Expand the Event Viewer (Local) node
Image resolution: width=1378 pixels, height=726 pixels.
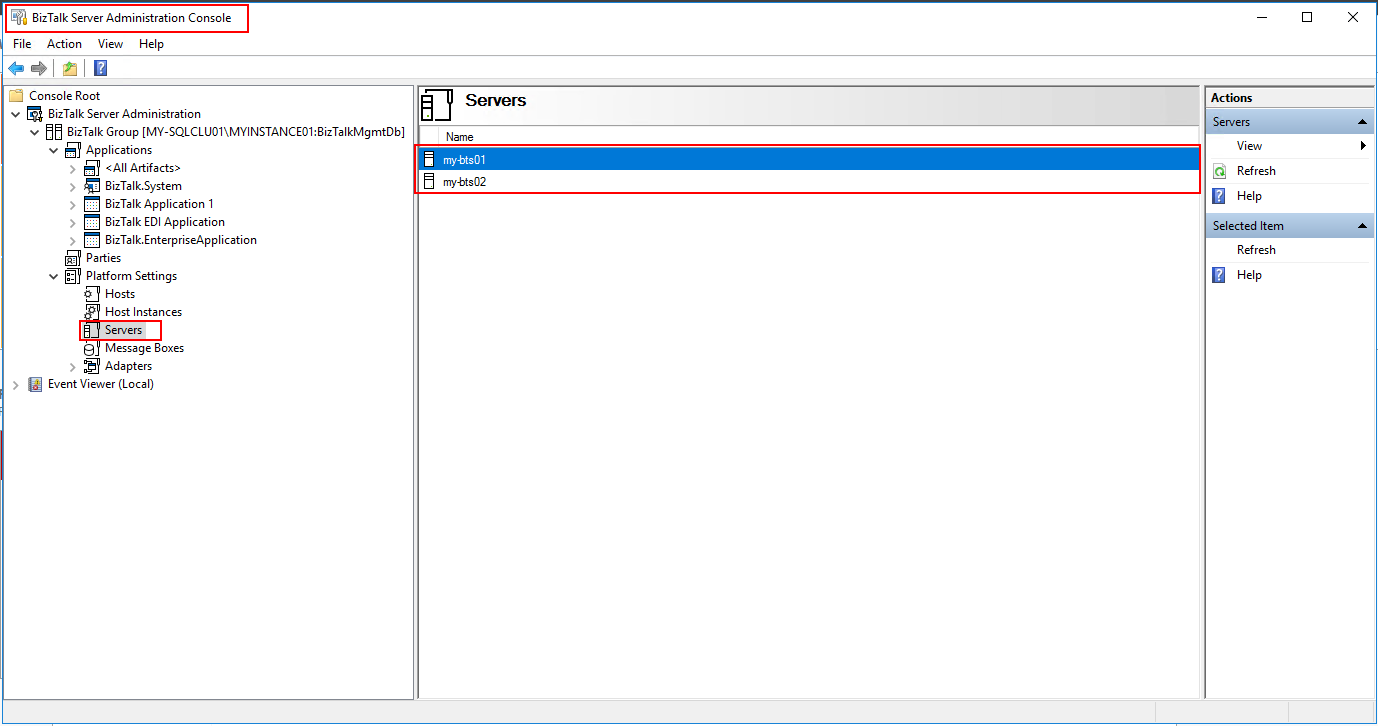pyautogui.click(x=15, y=384)
